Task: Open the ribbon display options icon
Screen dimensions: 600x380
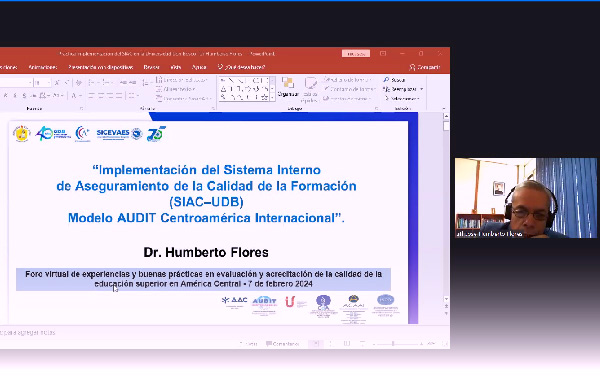Action: click(383, 54)
